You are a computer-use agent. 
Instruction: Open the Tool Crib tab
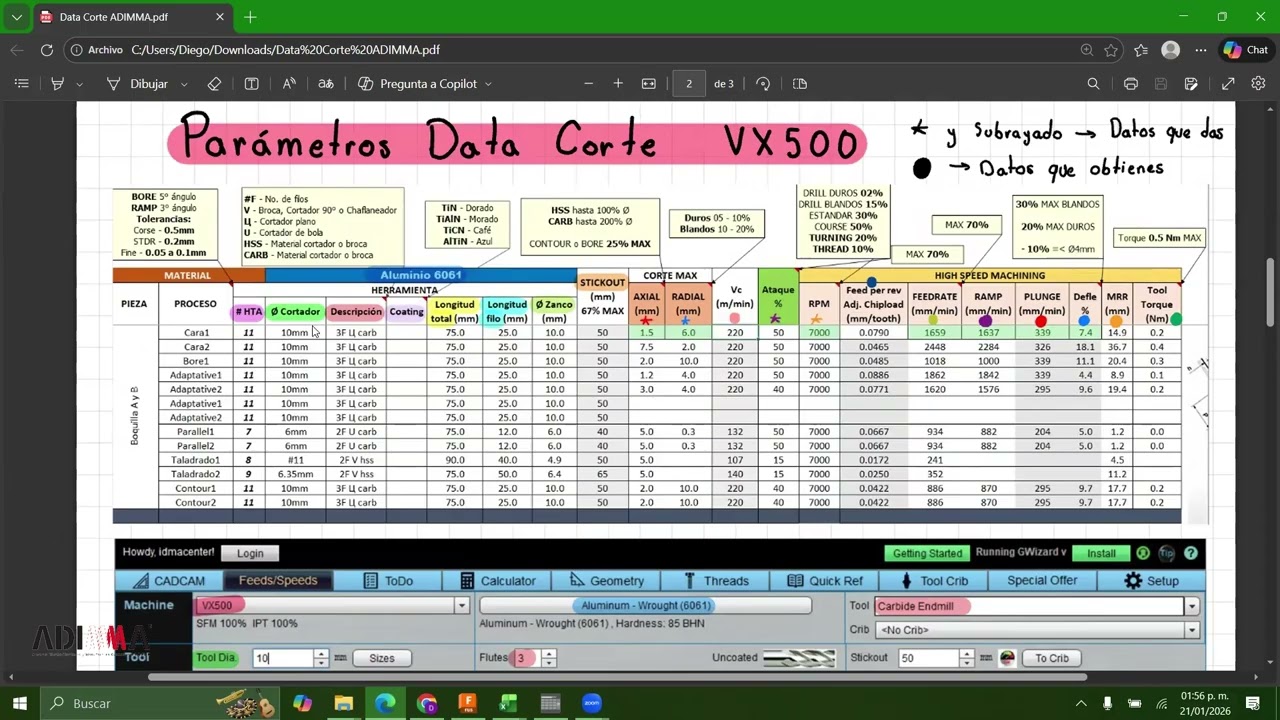[934, 581]
